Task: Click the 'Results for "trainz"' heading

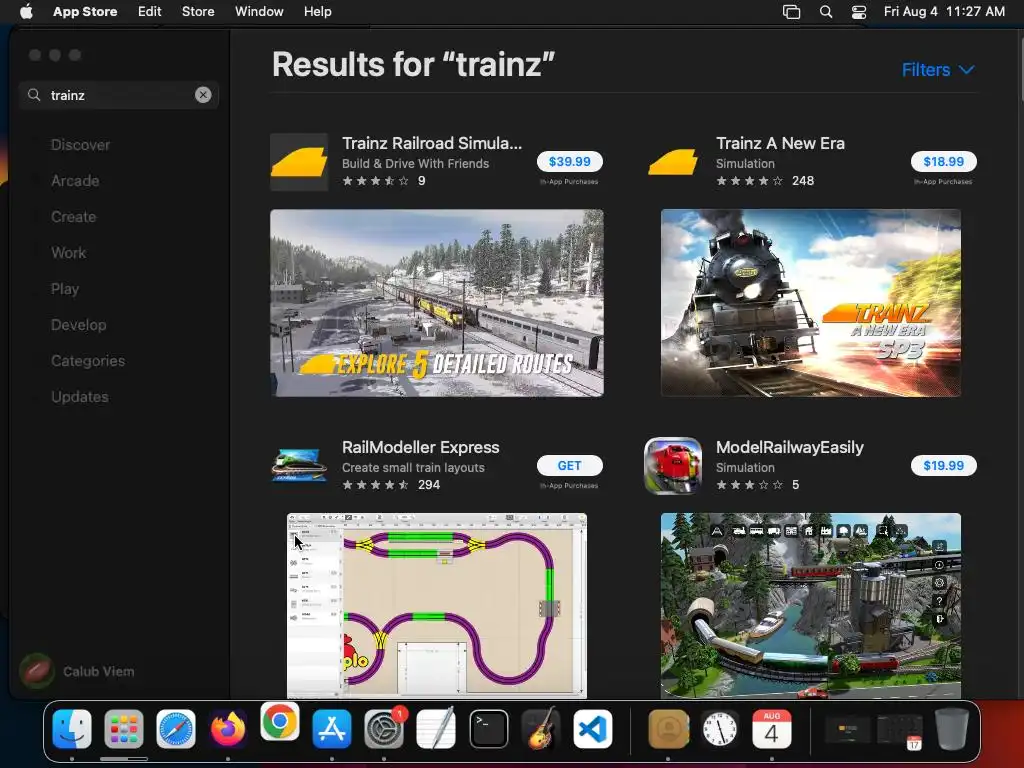Action: 413,65
